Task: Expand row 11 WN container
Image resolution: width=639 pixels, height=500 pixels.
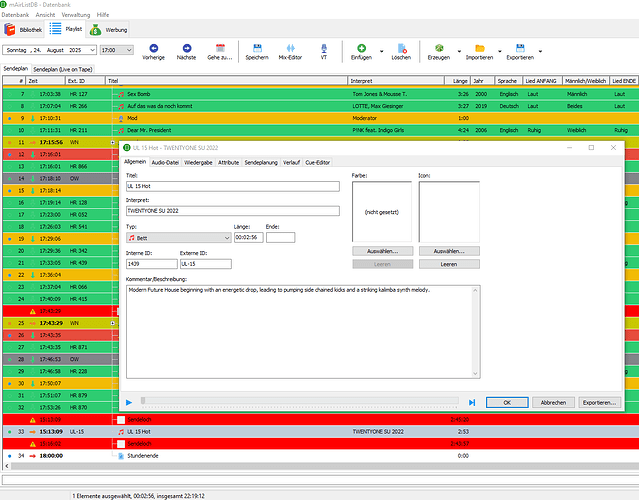Action: coord(112,143)
